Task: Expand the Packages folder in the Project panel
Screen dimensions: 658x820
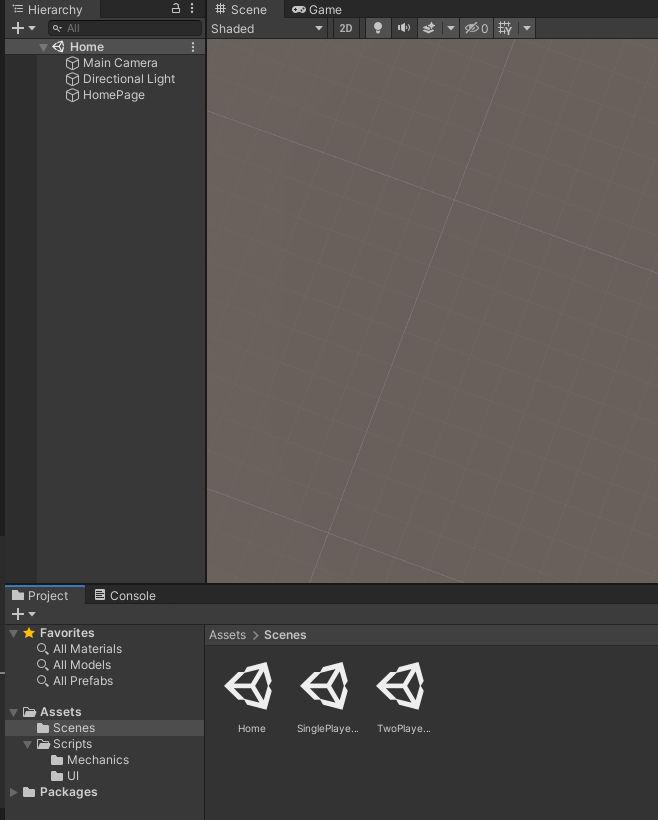Action: click(x=14, y=792)
